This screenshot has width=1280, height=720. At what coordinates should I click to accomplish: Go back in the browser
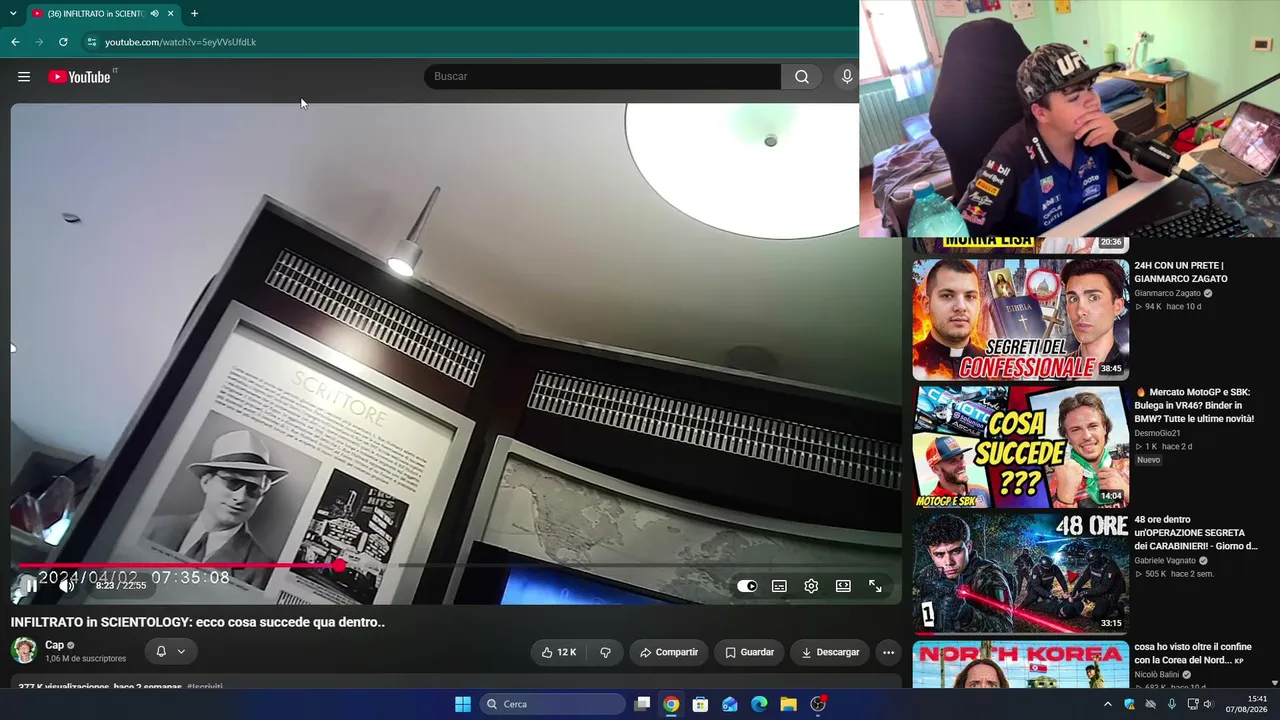[15, 42]
